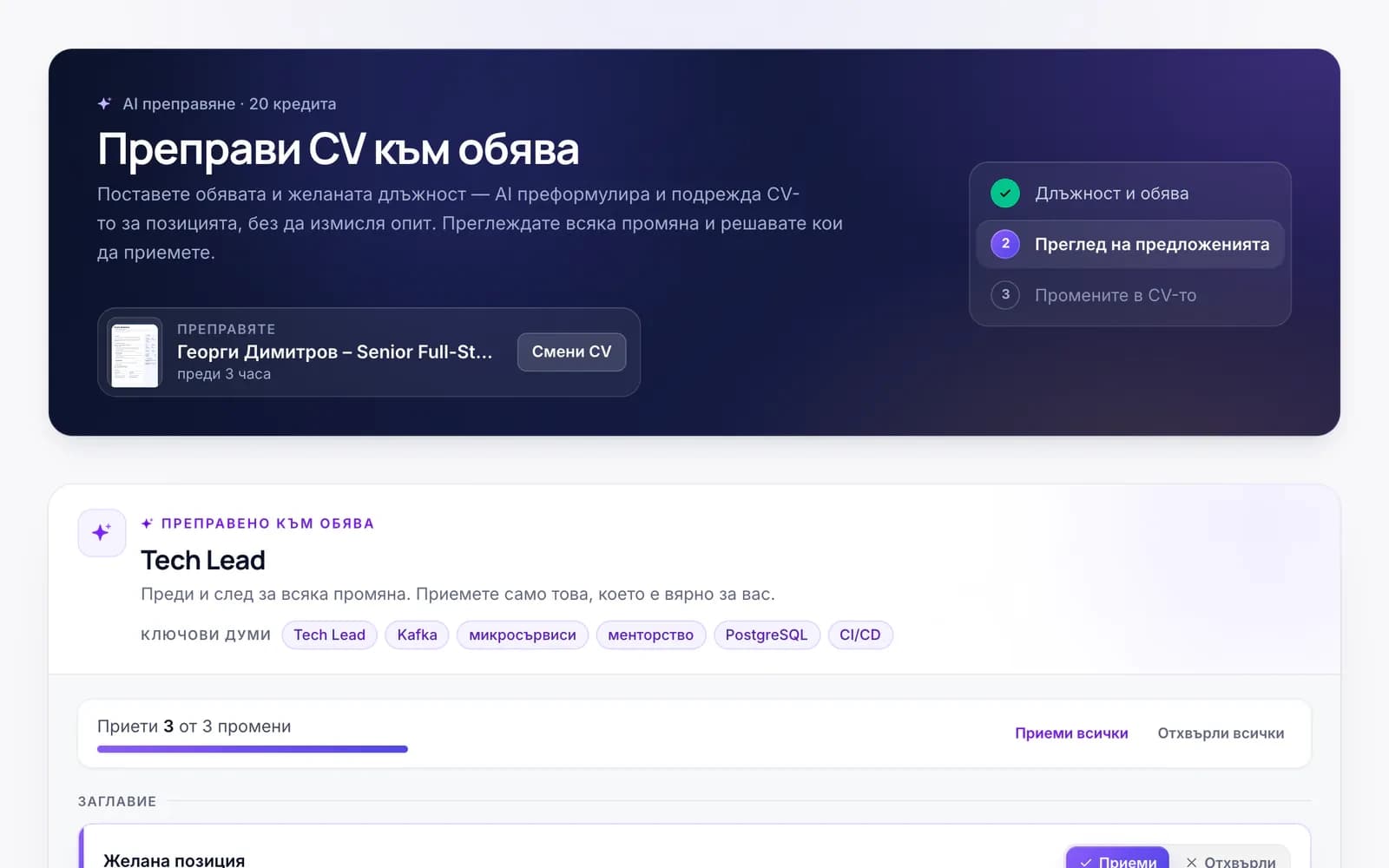Viewport: 1389px width, 868px height.
Task: Toggle Приеми for Желана позиция
Action: point(1118,859)
